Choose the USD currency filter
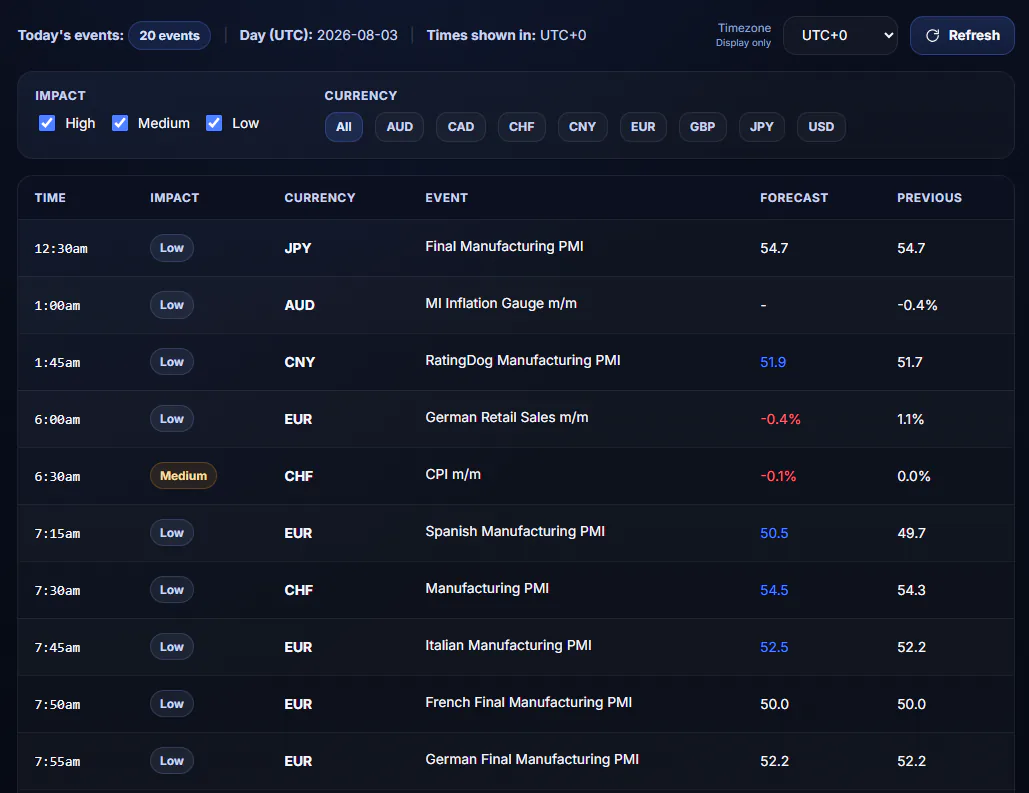The width and height of the screenshot is (1029, 793). click(x=821, y=127)
